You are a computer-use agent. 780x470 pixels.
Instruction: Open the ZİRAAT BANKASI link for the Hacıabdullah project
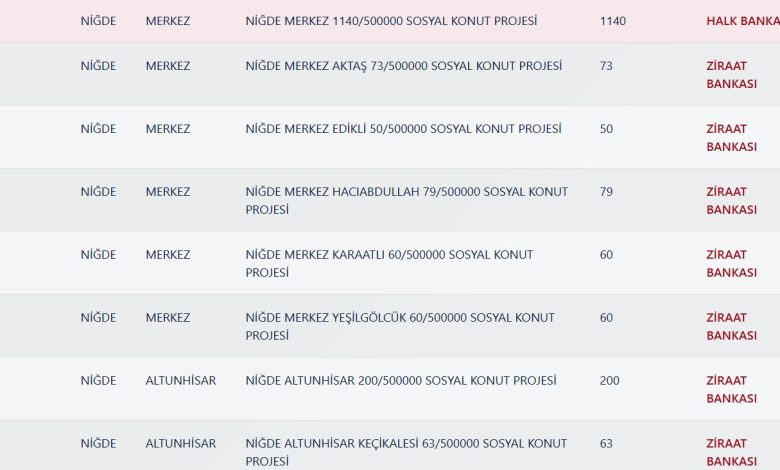tap(731, 201)
